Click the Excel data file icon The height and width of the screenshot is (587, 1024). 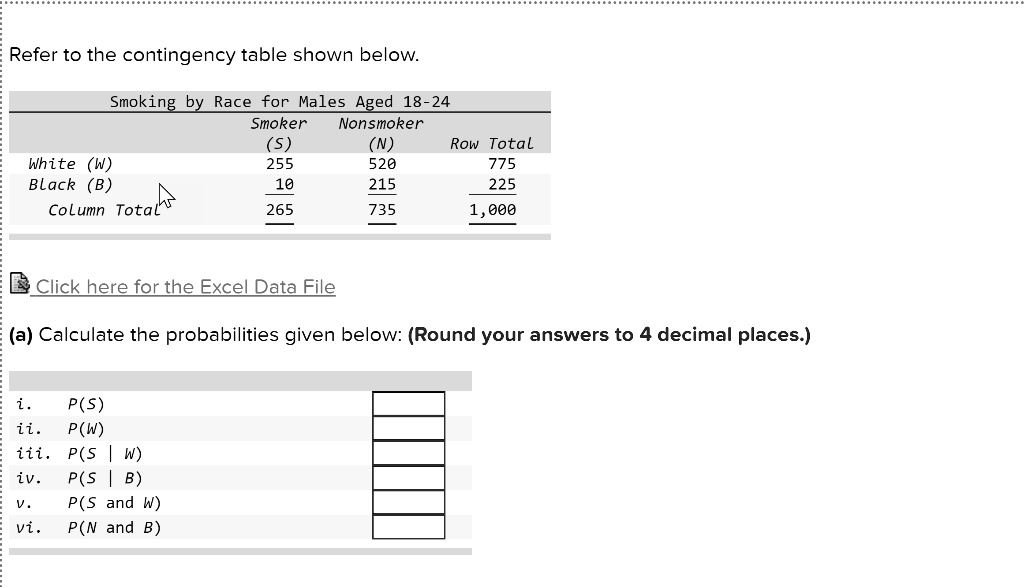point(20,284)
